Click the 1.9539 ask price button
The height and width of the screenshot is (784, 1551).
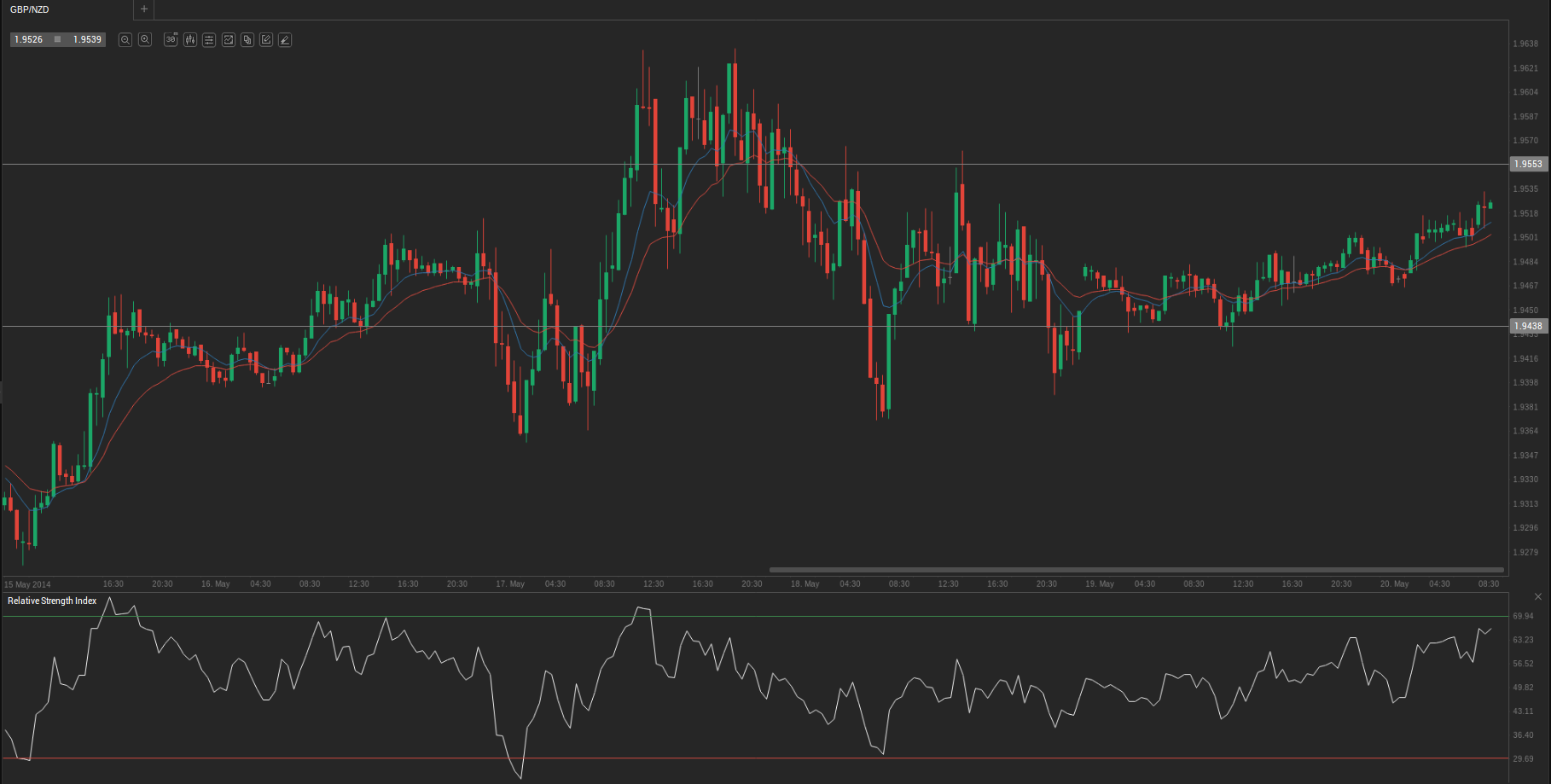click(87, 40)
